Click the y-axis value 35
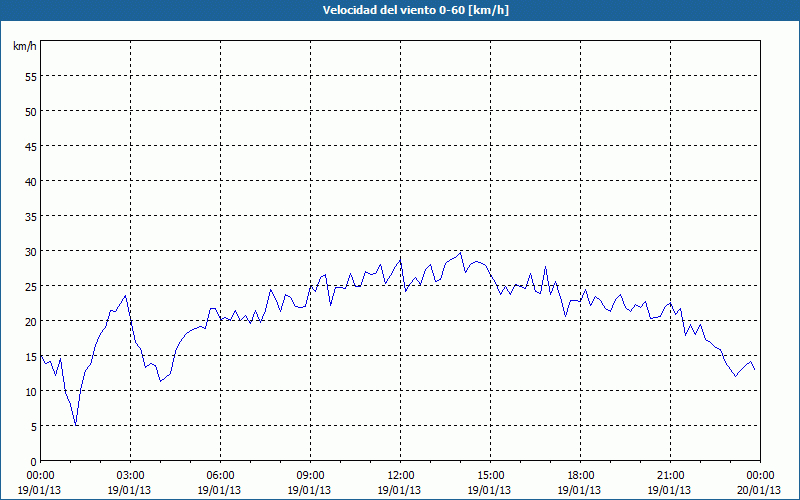The height and width of the screenshot is (500, 800). coord(31,216)
